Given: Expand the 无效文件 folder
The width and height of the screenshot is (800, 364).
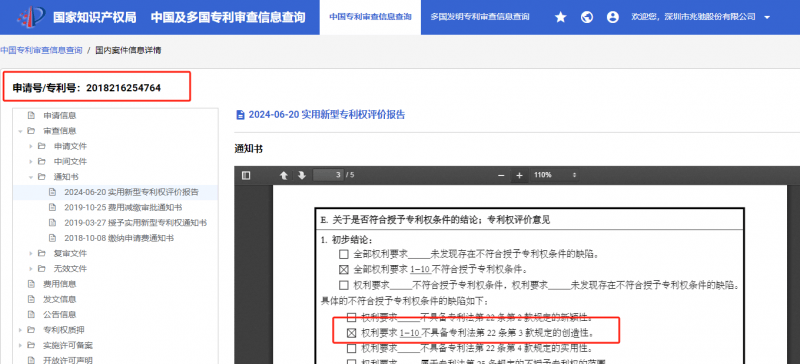Looking at the screenshot, I should click(31, 269).
